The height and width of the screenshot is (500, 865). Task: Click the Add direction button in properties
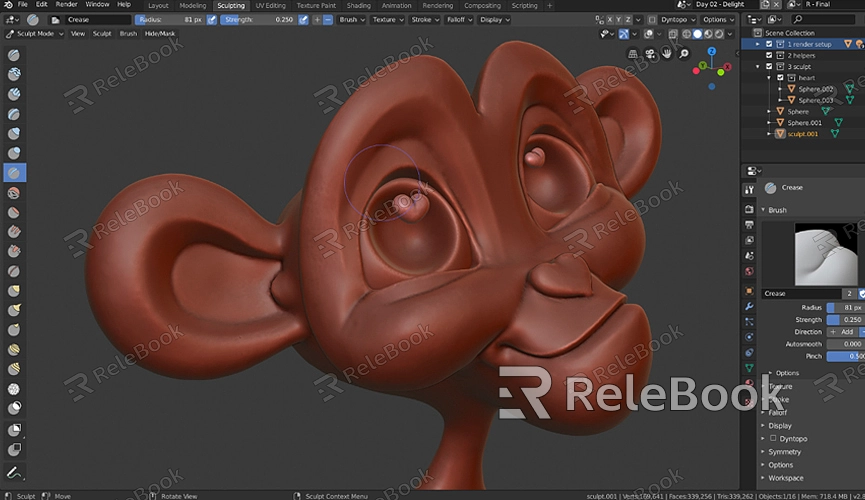tap(842, 332)
